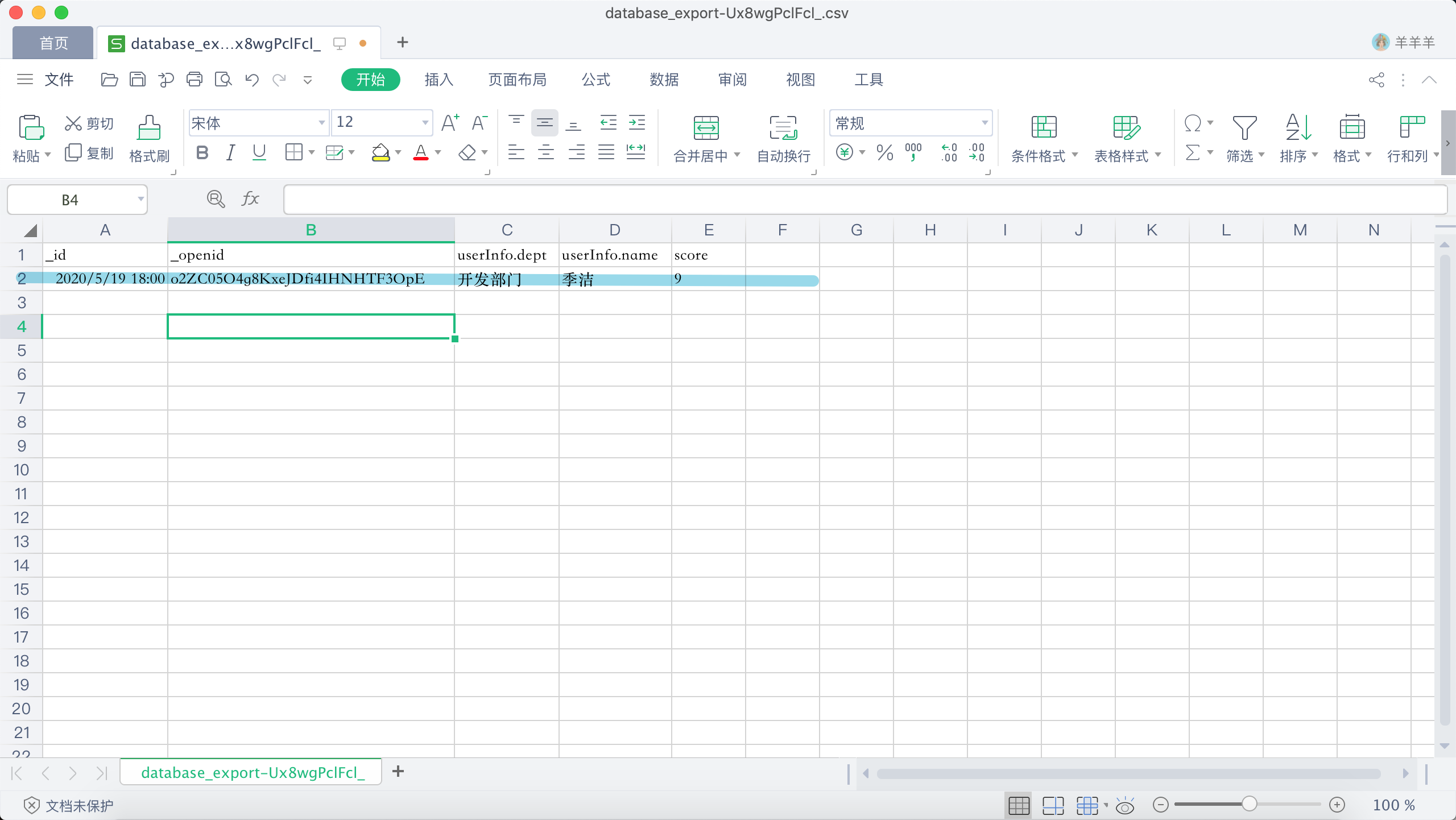Click the undo arrow icon
The height and width of the screenshot is (820, 1456).
(x=252, y=80)
